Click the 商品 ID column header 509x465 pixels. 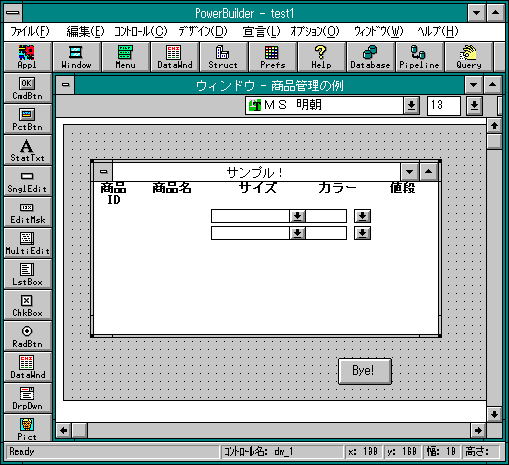113,194
